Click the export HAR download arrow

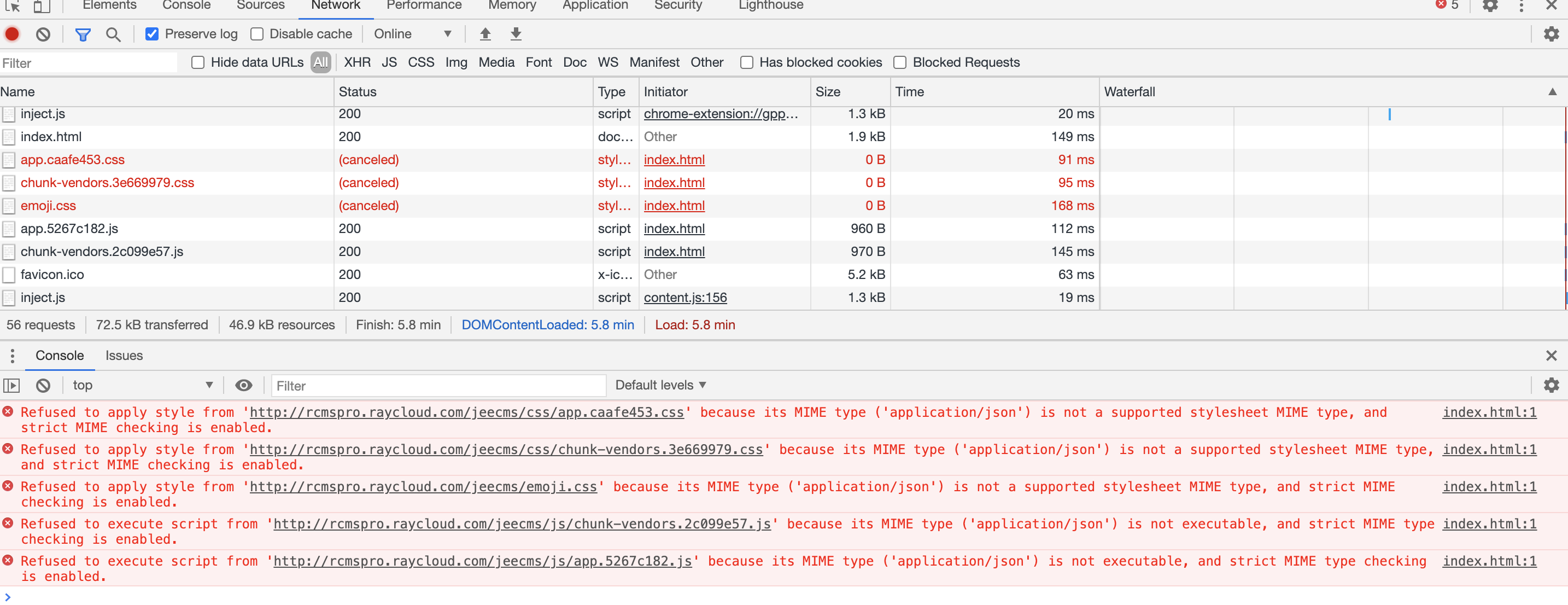coord(516,34)
